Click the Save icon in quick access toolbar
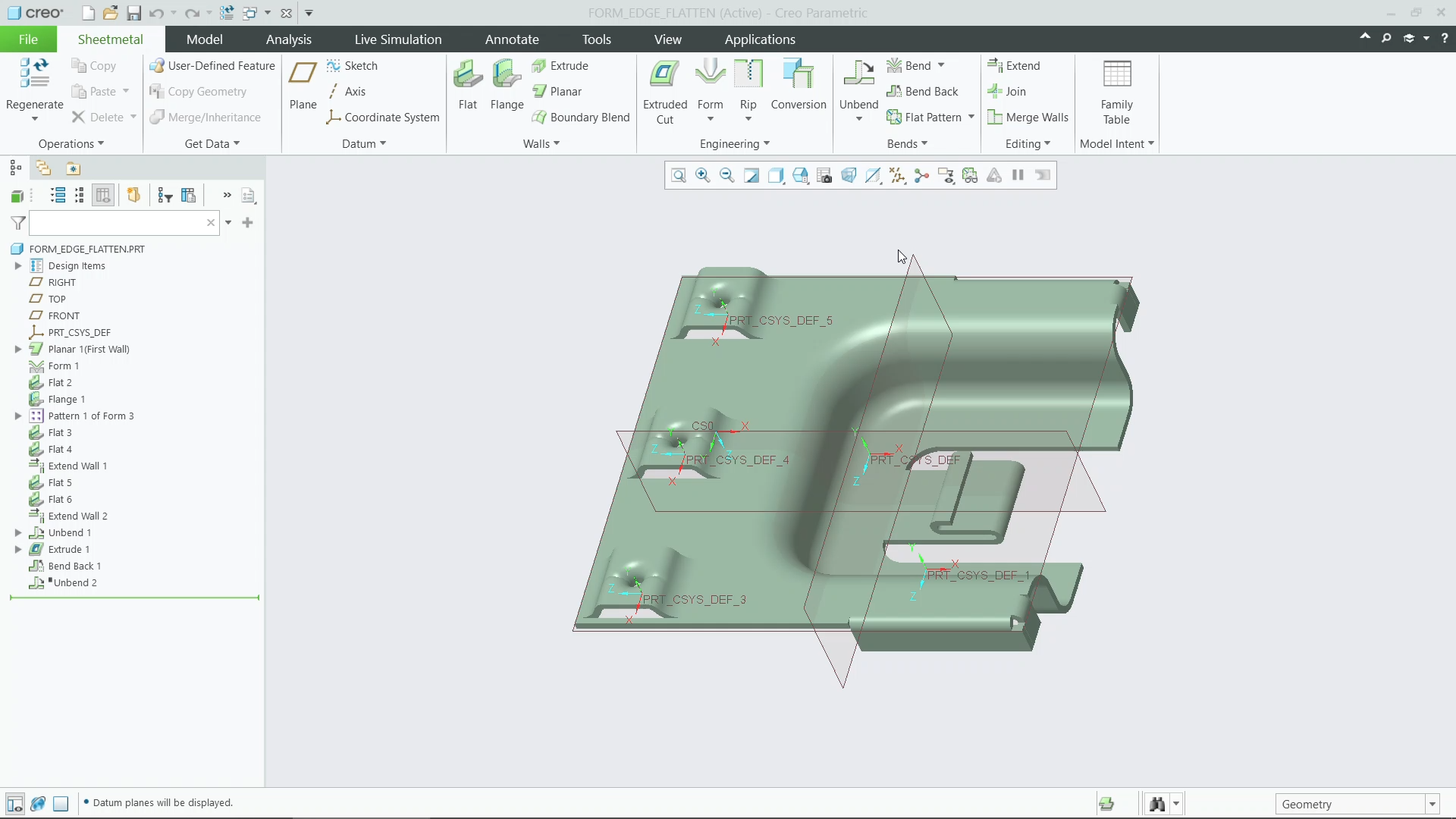The image size is (1456, 819). 133,13
